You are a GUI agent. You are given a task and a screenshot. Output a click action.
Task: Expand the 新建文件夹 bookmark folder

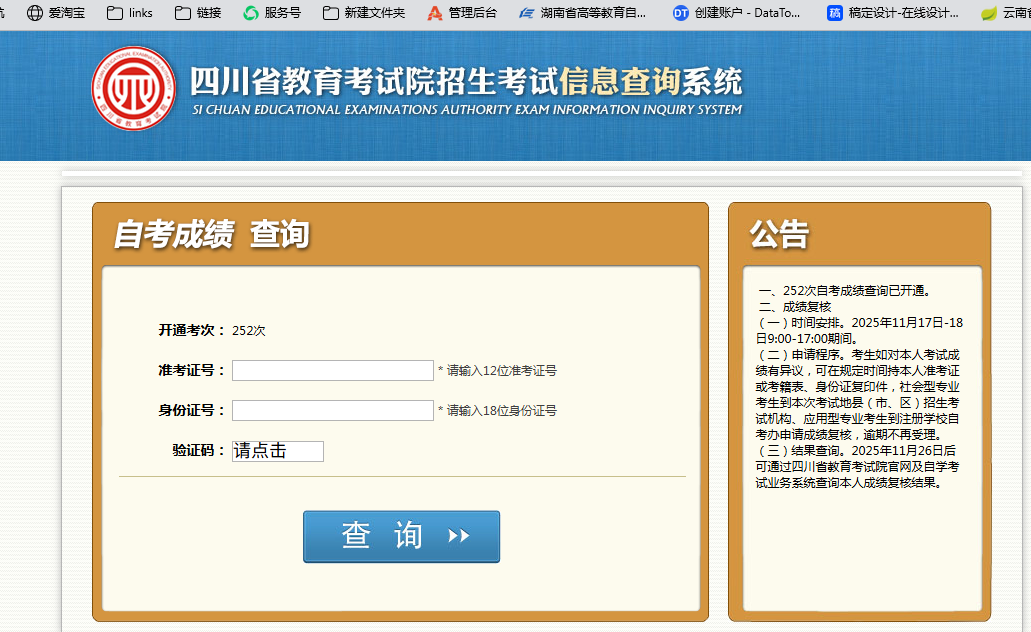[x=364, y=13]
